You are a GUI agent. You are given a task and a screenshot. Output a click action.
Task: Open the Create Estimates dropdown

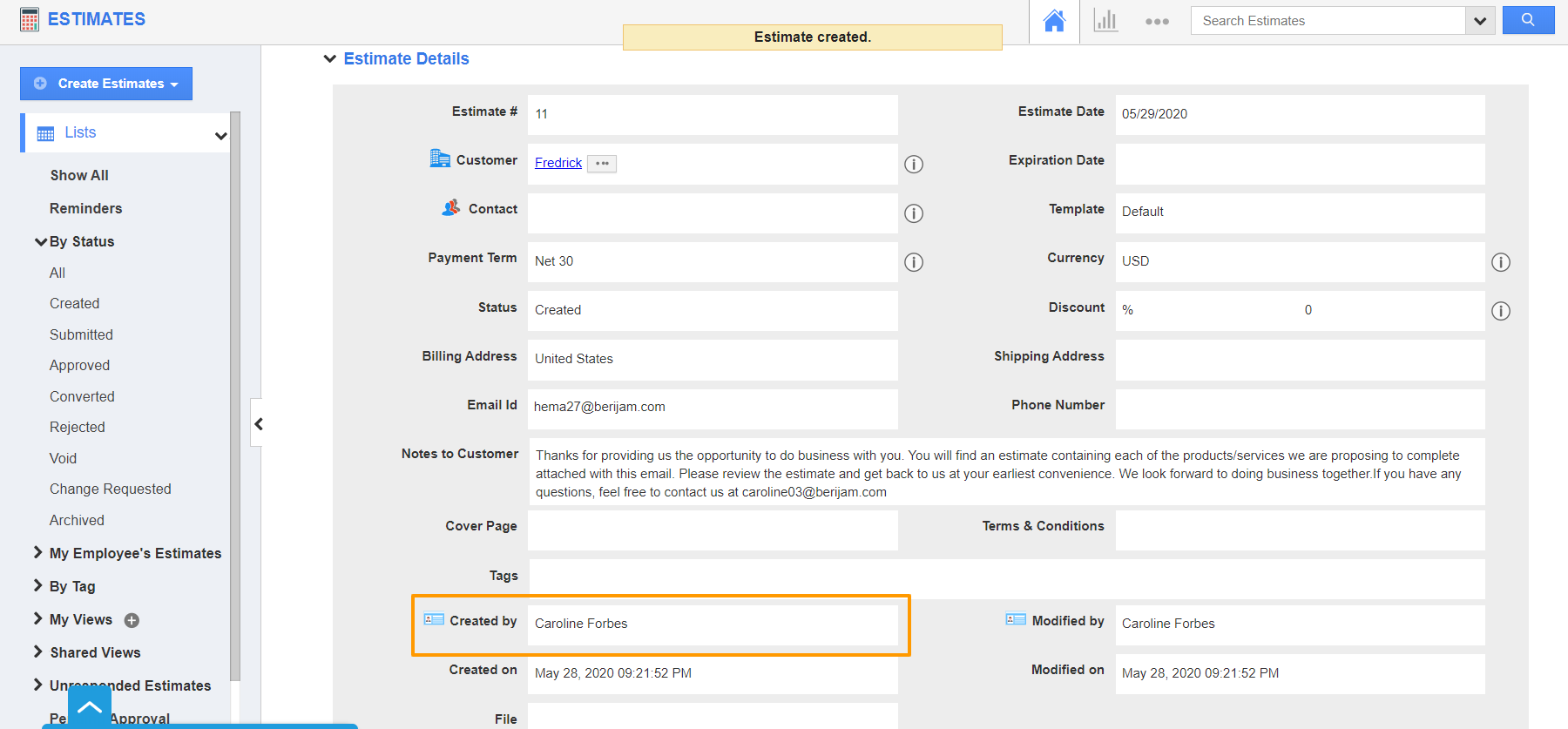(x=106, y=84)
